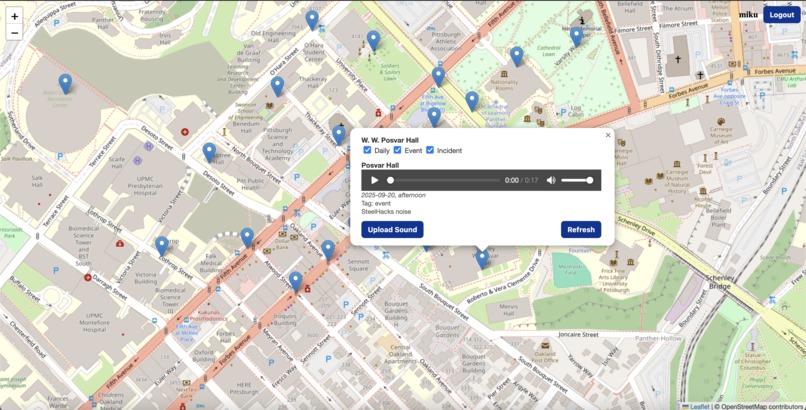This screenshot has width=806, height=410.
Task: Click the '2025-09-20, afternoon' date text
Action: [x=393, y=195]
